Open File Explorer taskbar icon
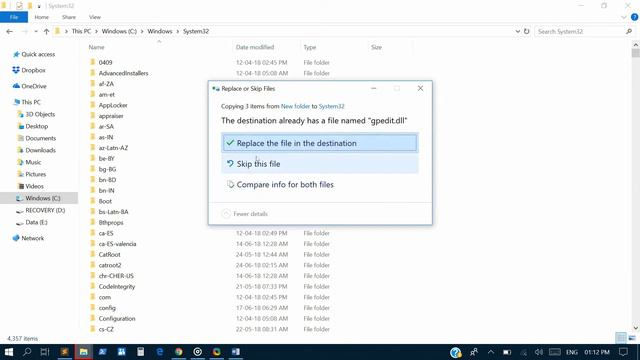This screenshot has height=360, width=640. click(84, 352)
